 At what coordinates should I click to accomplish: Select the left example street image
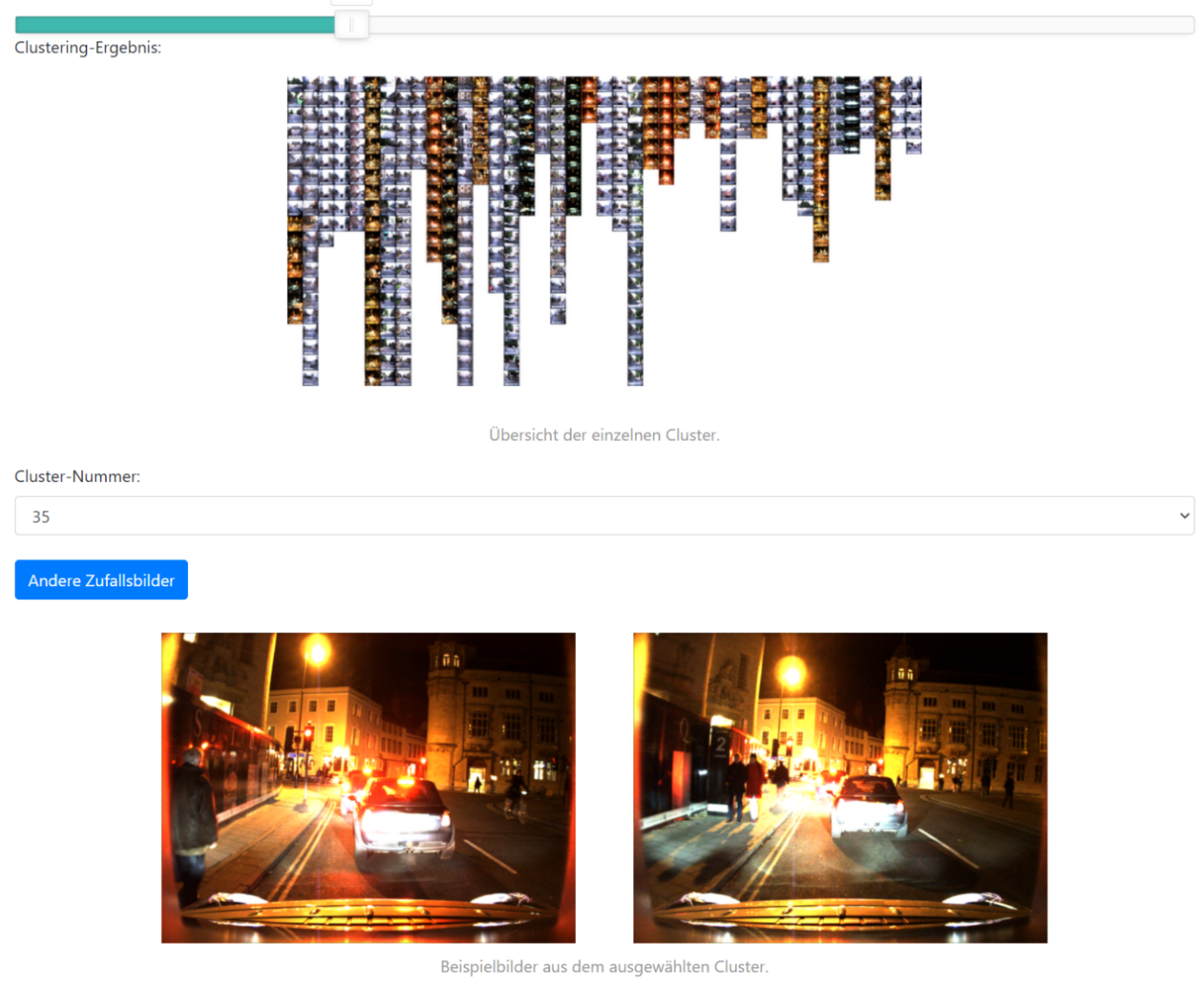pos(368,787)
